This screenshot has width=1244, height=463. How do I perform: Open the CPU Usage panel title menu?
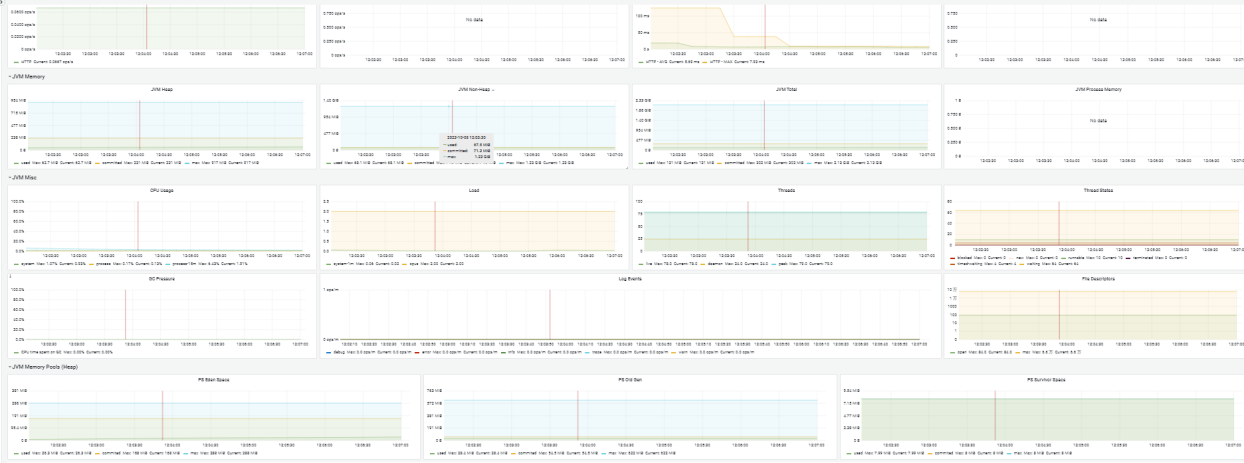161,189
